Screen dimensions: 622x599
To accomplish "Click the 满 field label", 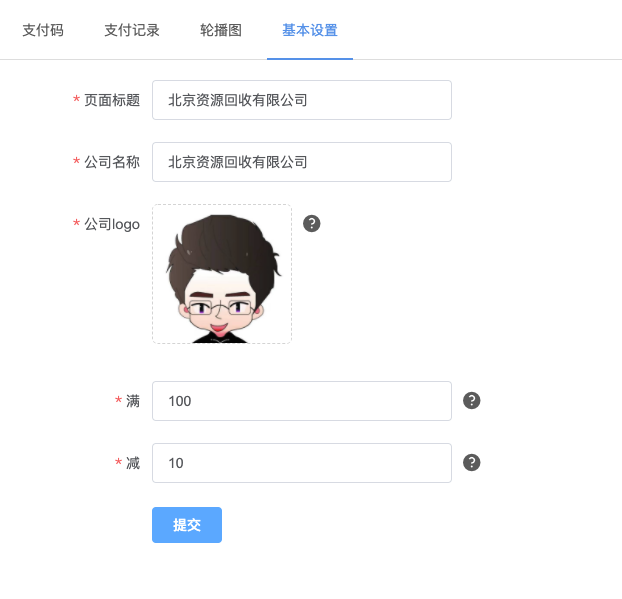I will 133,401.
